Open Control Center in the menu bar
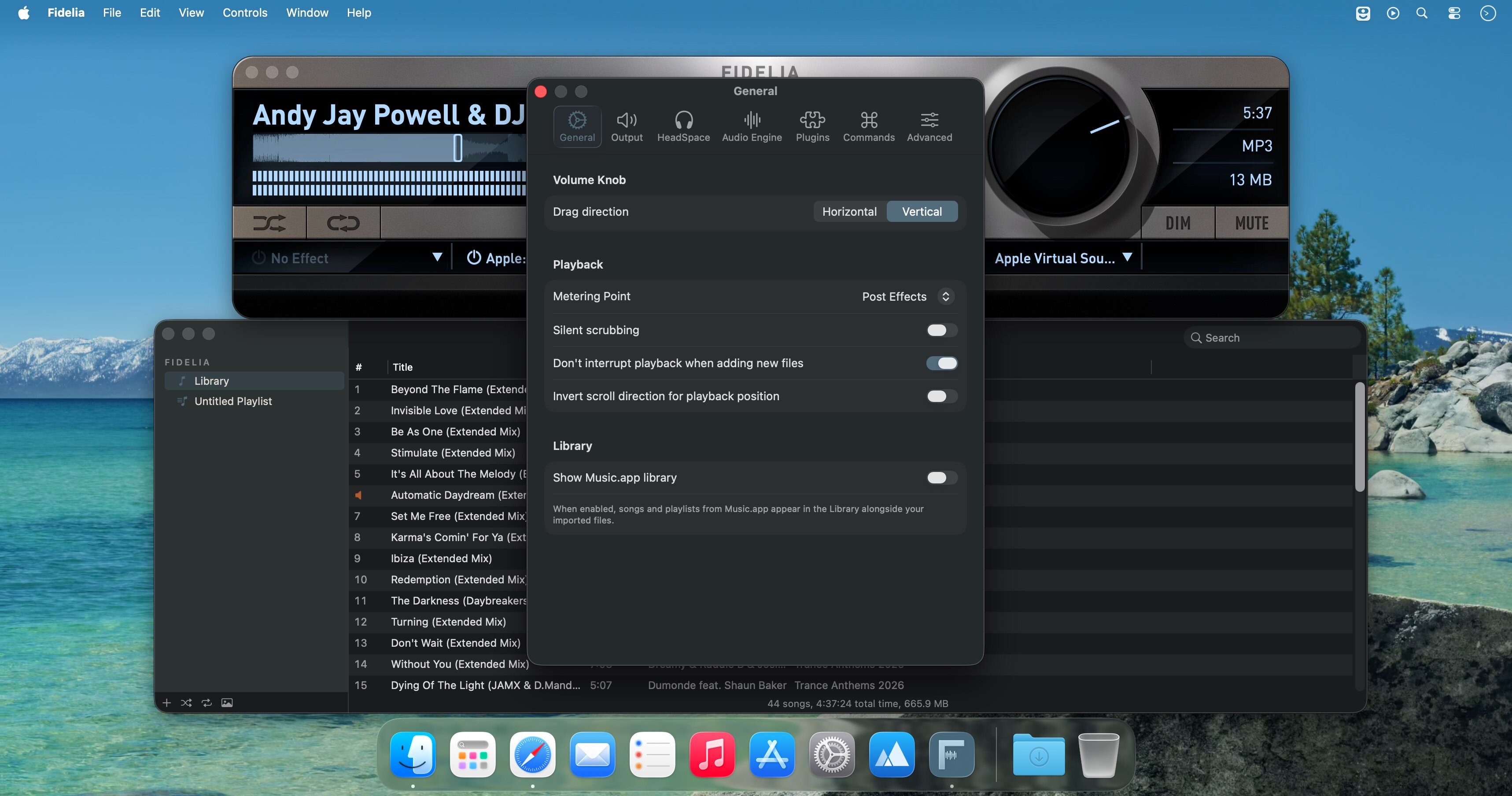The width and height of the screenshot is (1512, 796). [1454, 13]
